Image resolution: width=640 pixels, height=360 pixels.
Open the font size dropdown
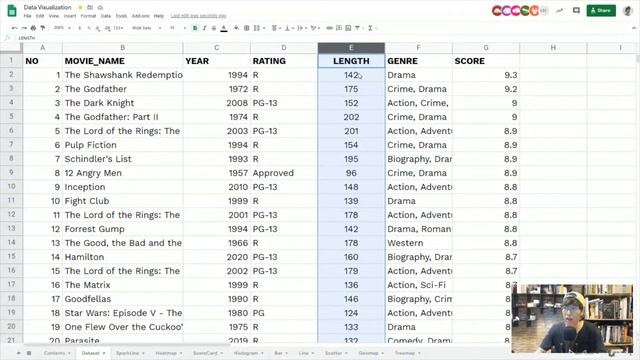[x=177, y=28]
